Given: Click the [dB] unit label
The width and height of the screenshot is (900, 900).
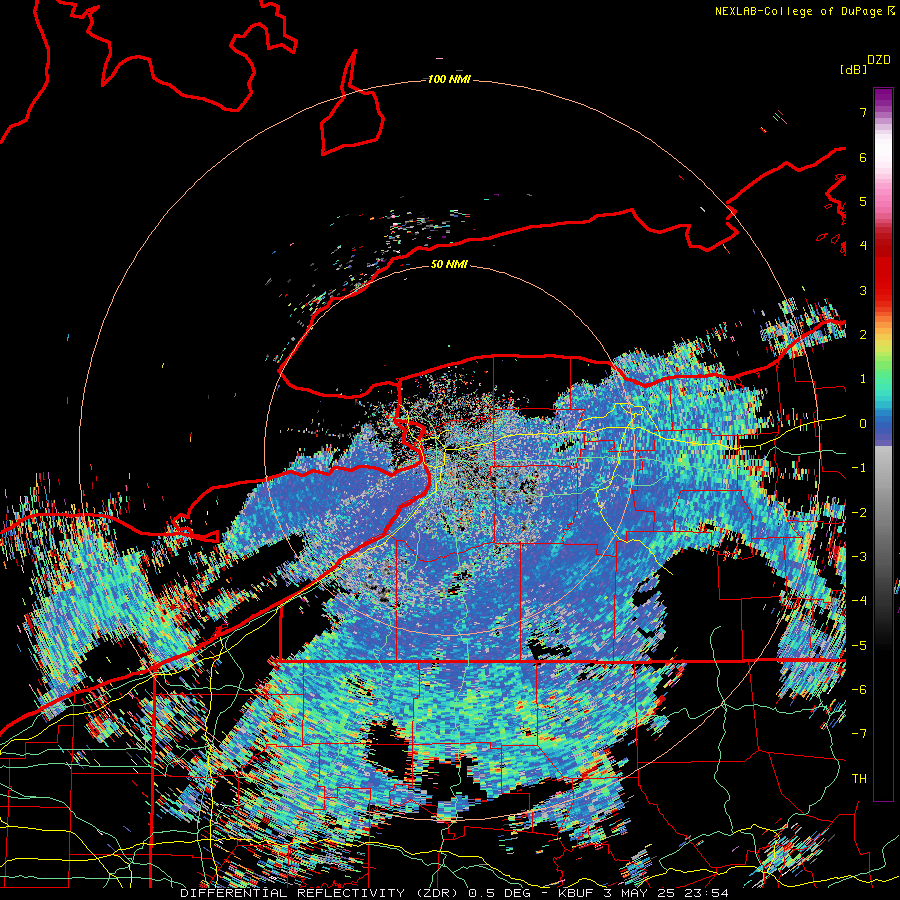Looking at the screenshot, I should (853, 69).
